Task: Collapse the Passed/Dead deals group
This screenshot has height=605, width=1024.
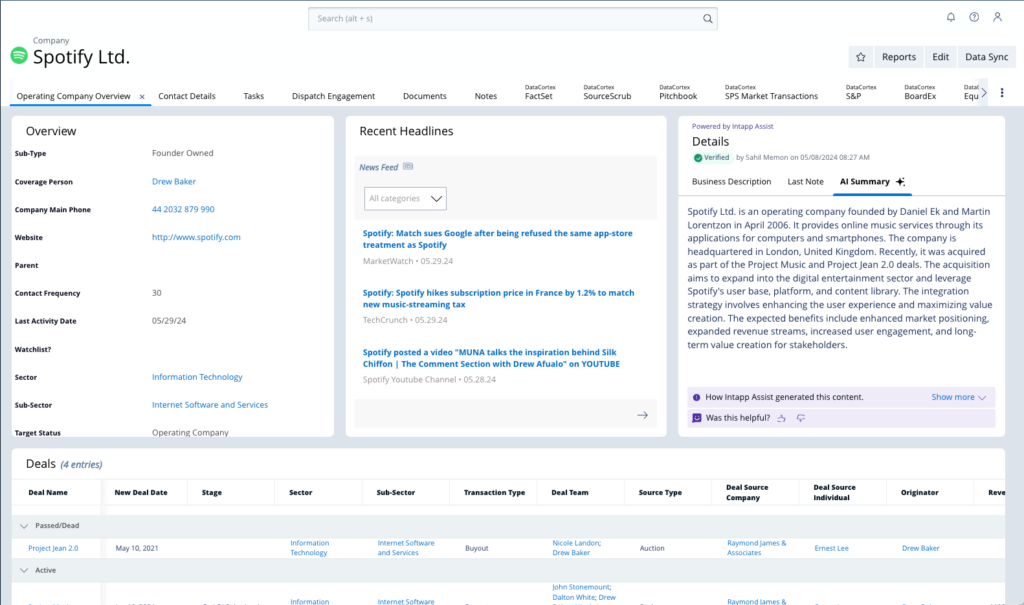Action: click(23, 525)
